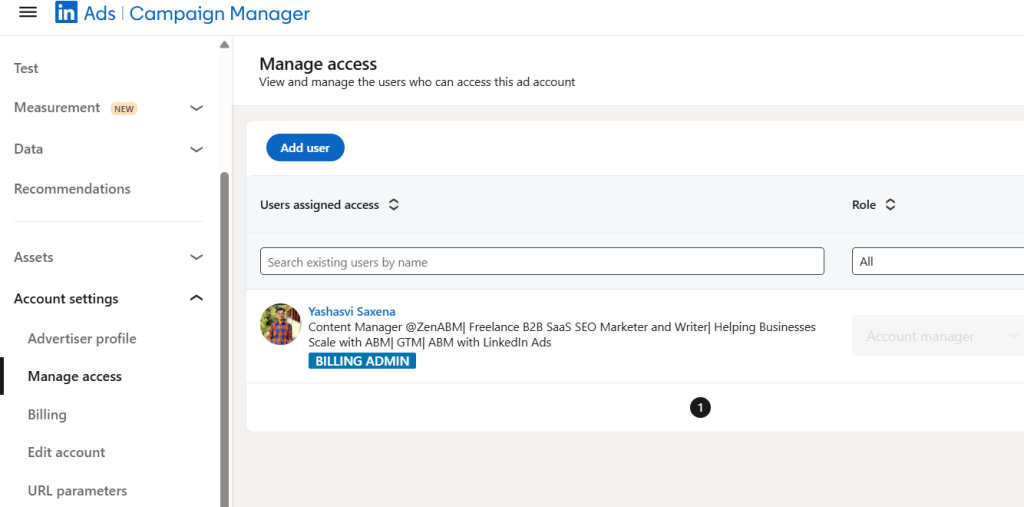Open the Role filter dropdown showing All
1024x507 pixels.
(x=938, y=261)
